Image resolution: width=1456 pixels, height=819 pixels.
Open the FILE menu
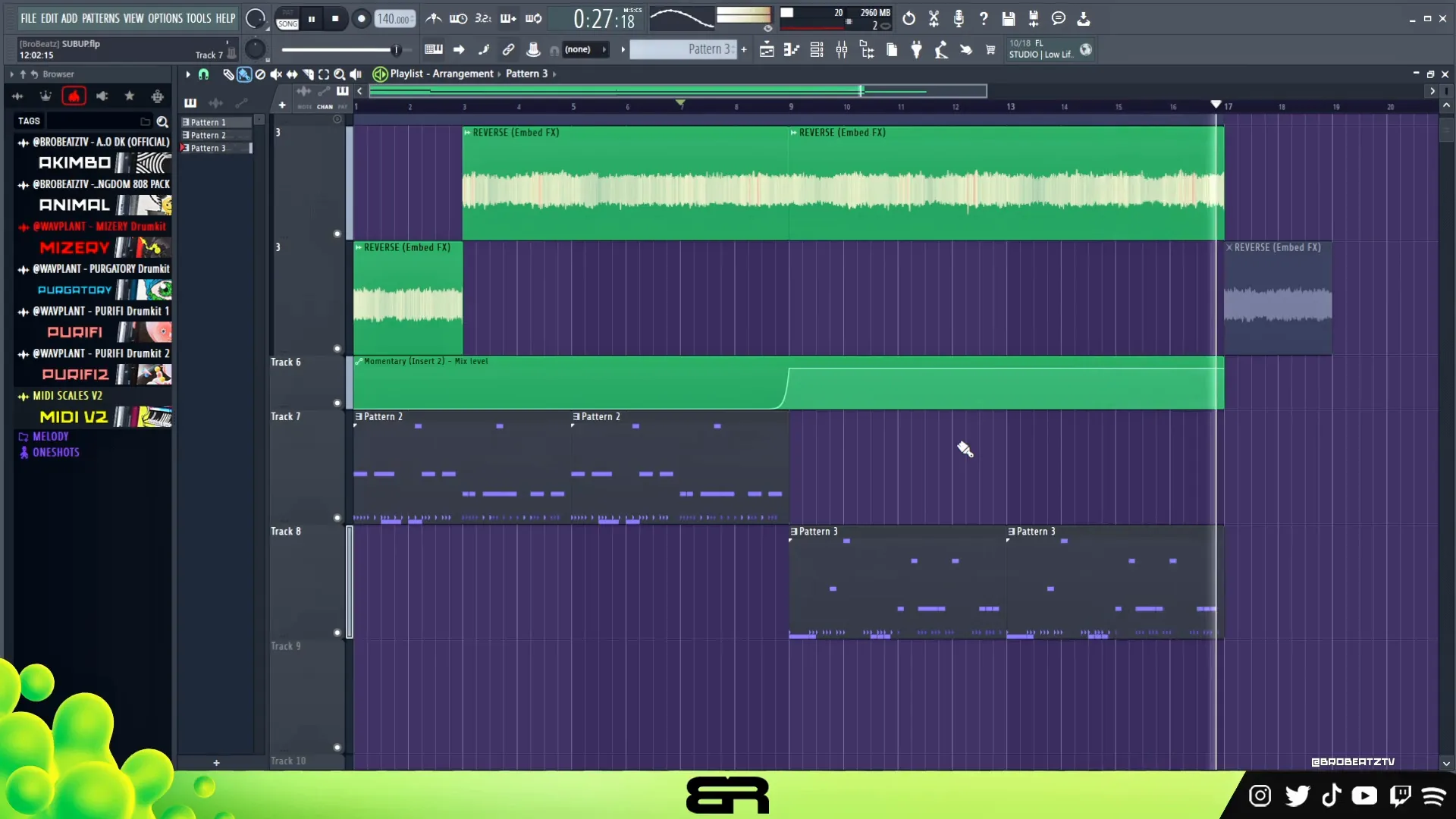pos(28,18)
